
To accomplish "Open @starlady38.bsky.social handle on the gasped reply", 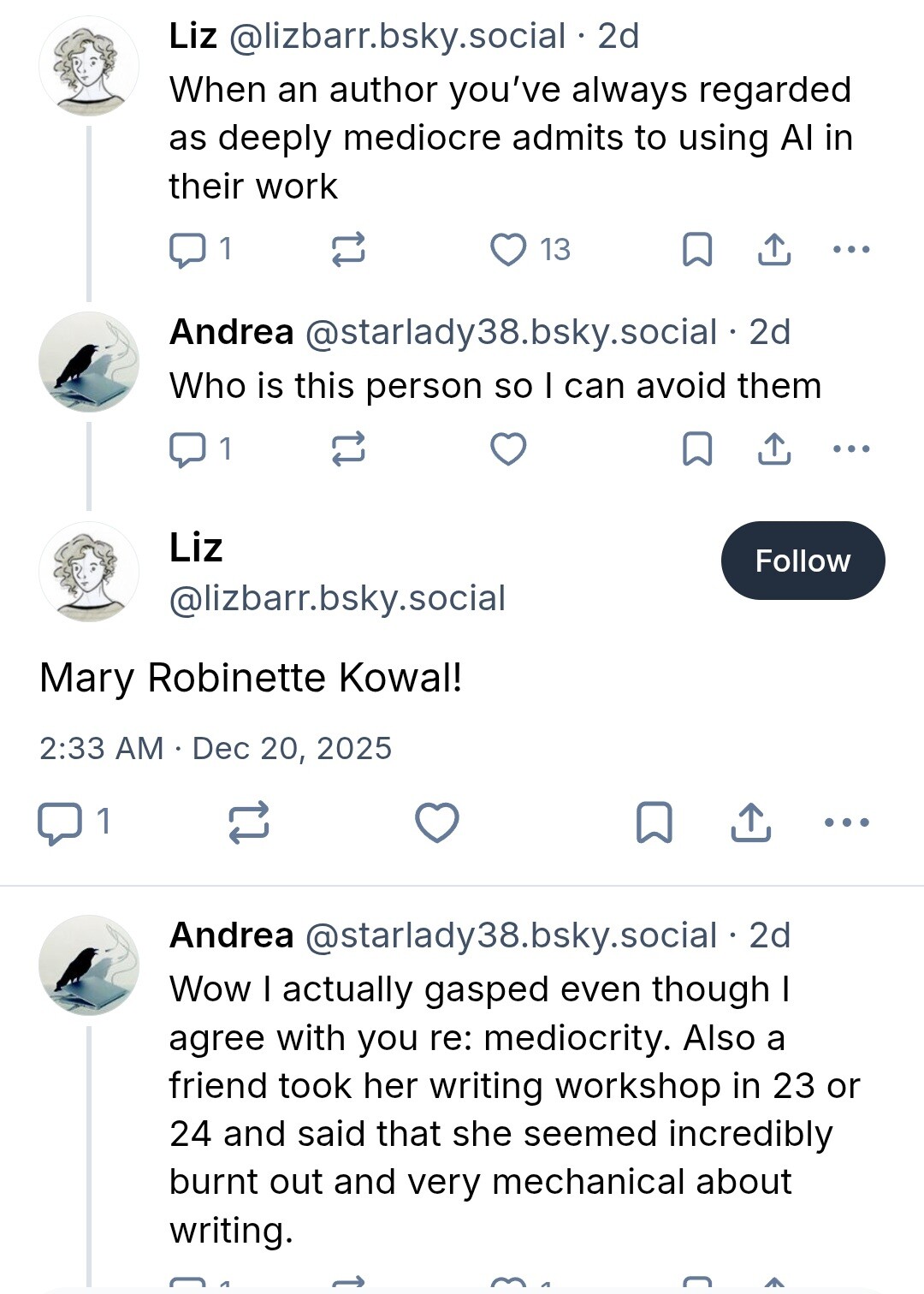I will click(x=511, y=935).
